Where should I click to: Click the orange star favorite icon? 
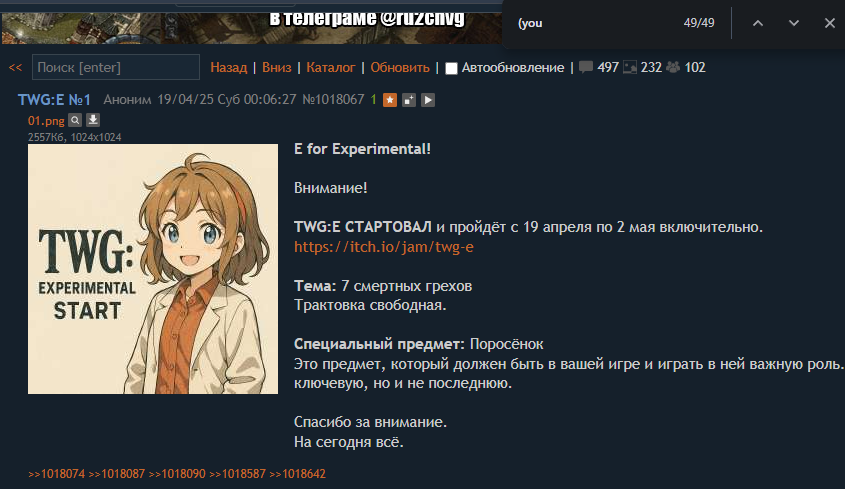[390, 100]
